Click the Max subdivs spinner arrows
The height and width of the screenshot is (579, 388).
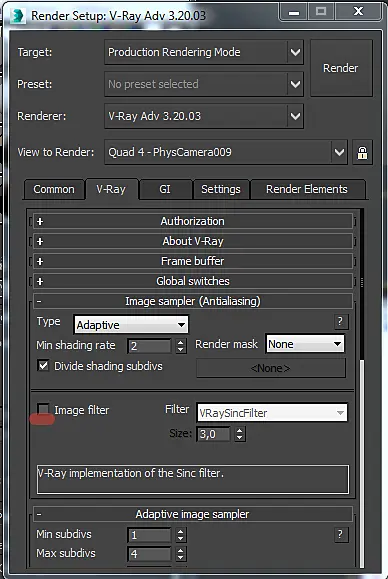(181, 554)
